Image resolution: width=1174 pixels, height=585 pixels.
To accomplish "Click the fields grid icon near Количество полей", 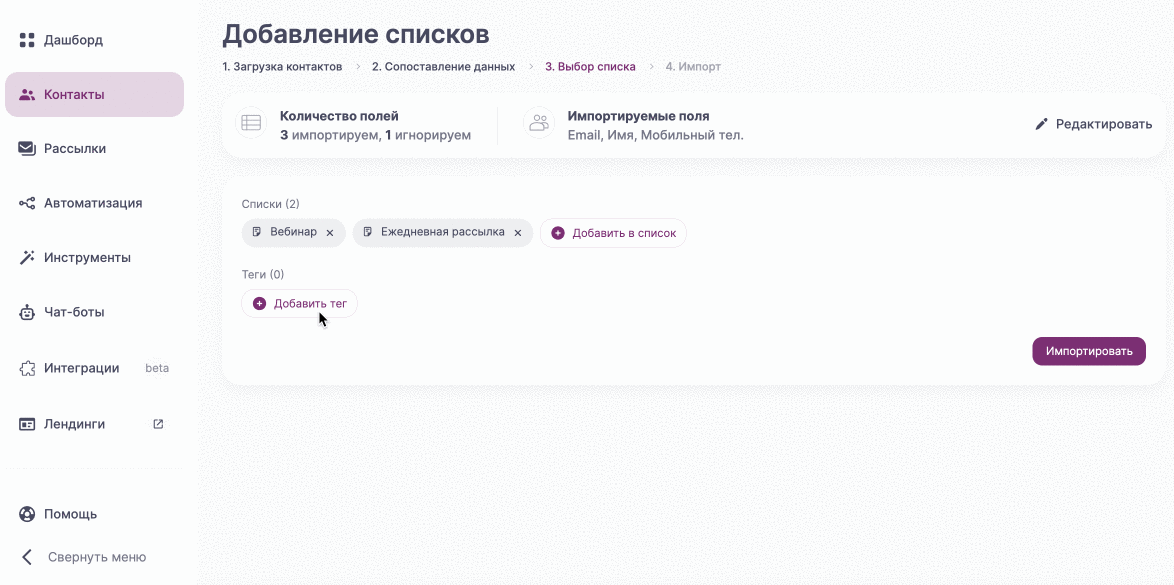I will pyautogui.click(x=250, y=124).
